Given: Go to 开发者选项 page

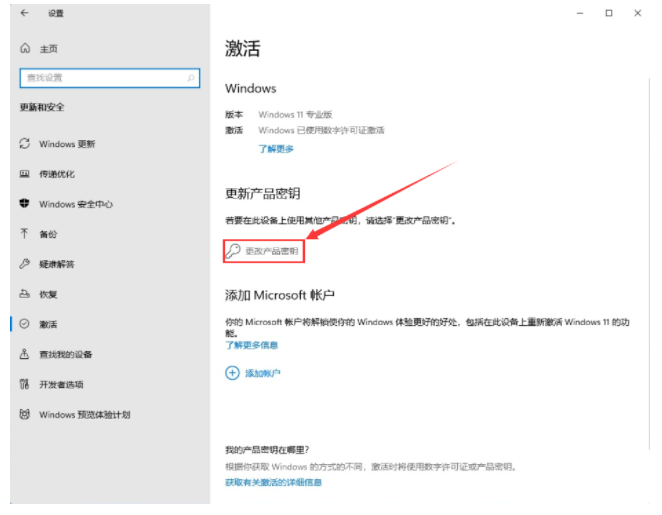Looking at the screenshot, I should [x=61, y=384].
